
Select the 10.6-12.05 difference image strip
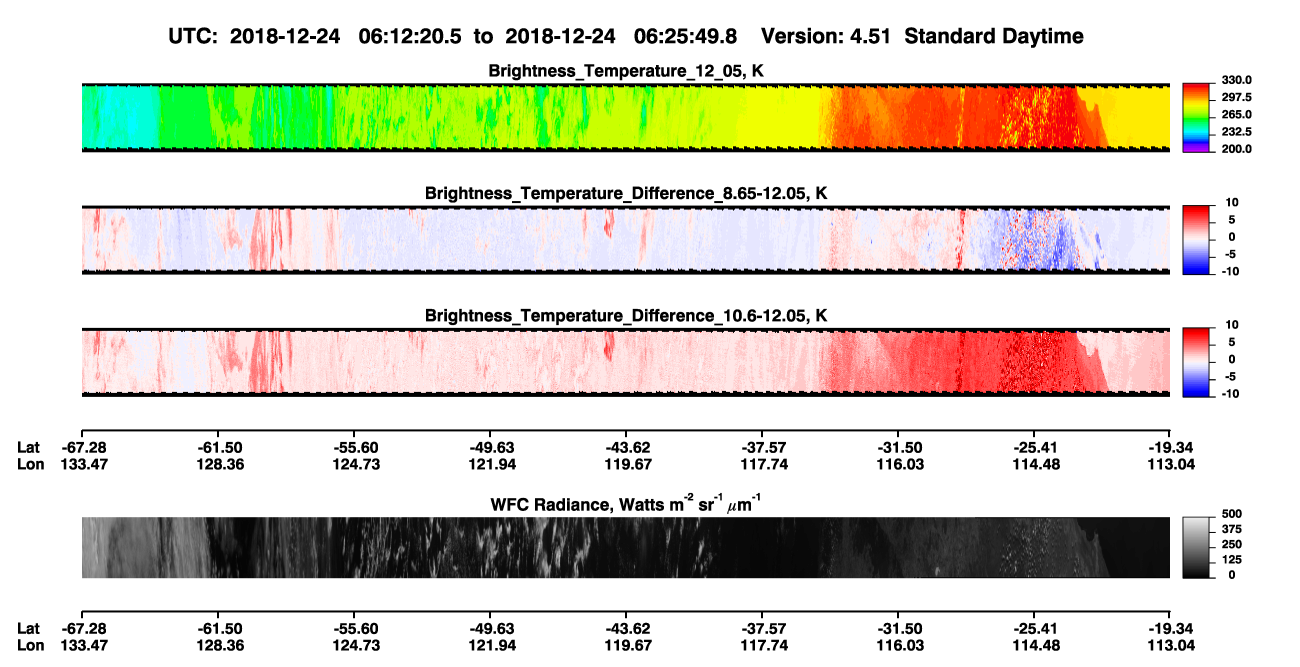tap(625, 362)
